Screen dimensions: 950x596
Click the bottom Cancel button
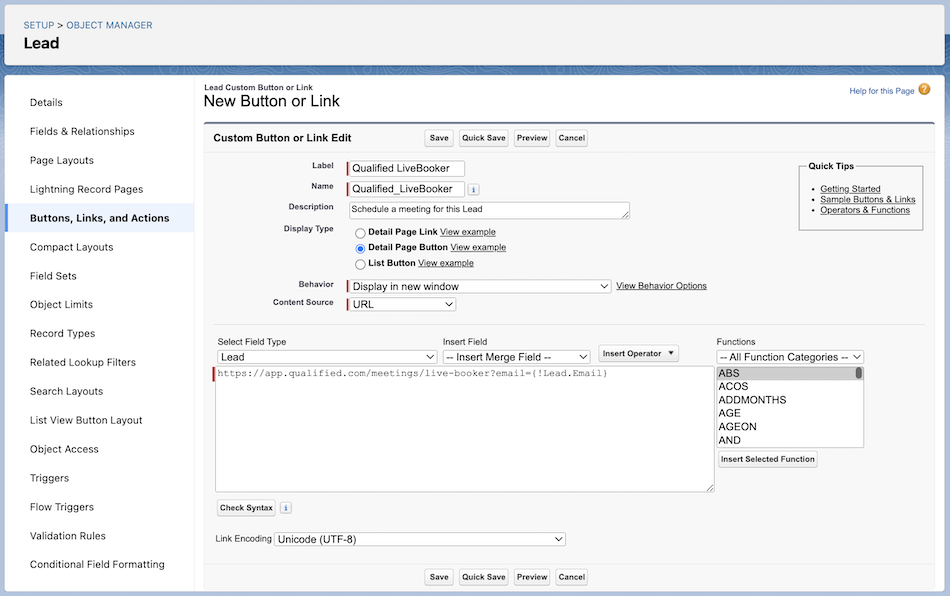(571, 577)
